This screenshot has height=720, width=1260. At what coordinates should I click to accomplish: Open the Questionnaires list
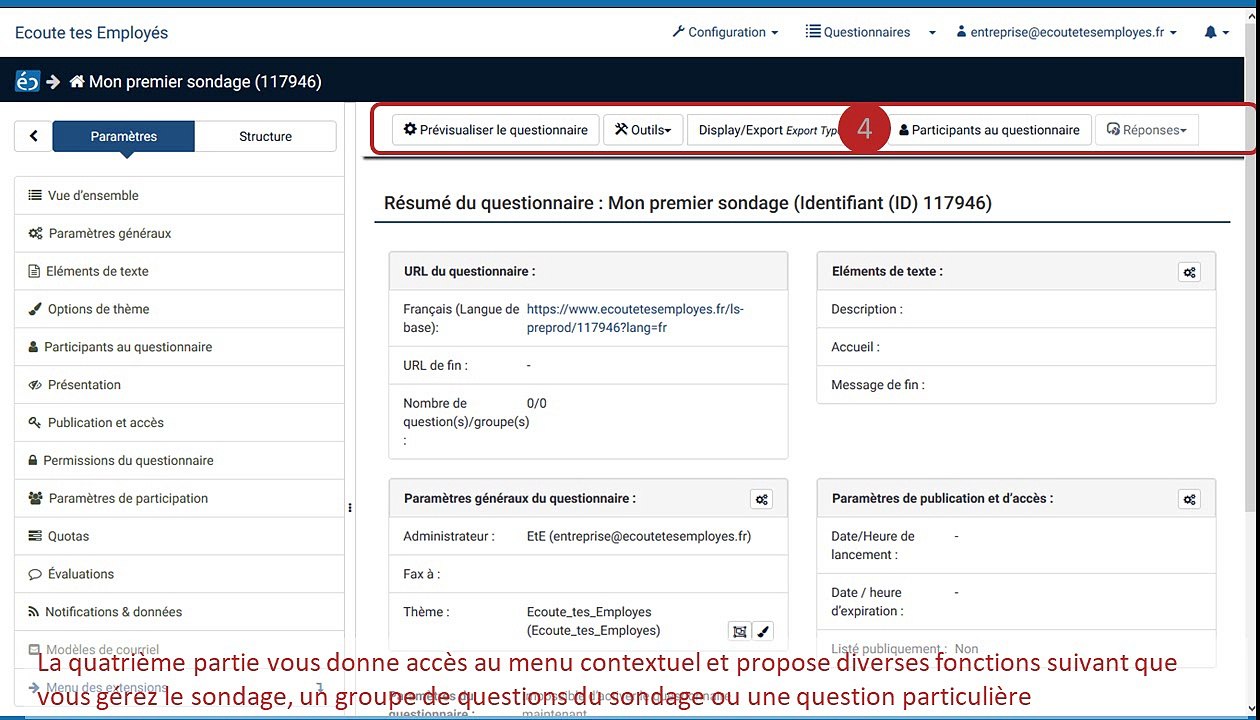[x=858, y=32]
